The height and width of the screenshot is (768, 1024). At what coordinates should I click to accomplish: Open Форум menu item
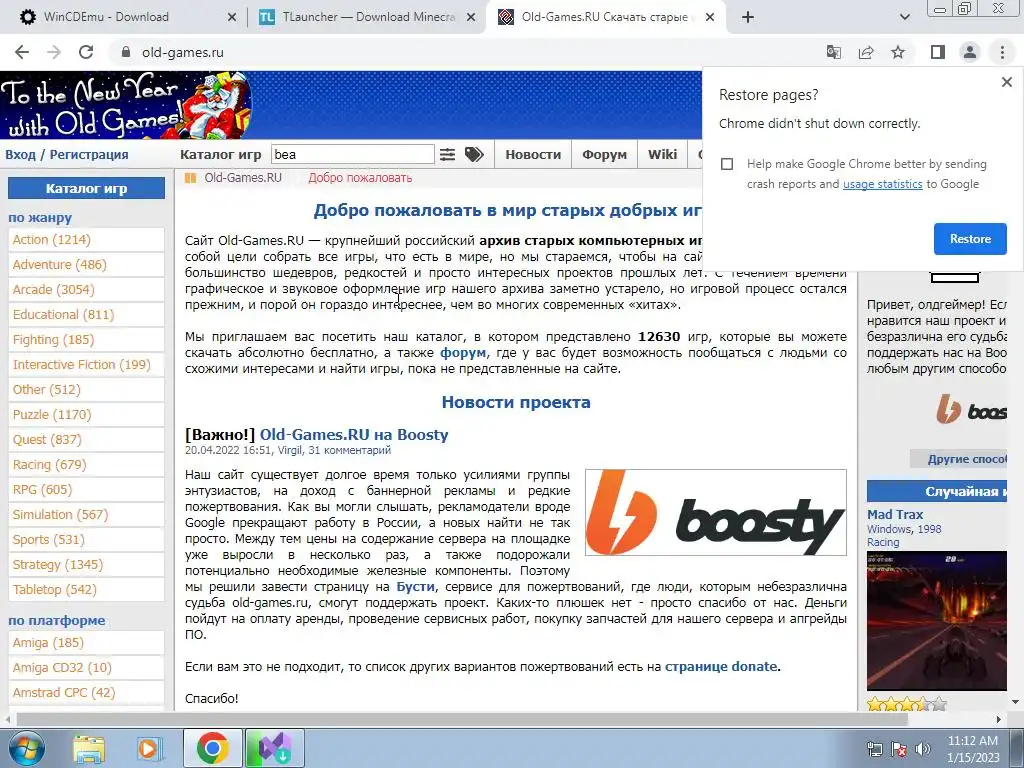604,155
